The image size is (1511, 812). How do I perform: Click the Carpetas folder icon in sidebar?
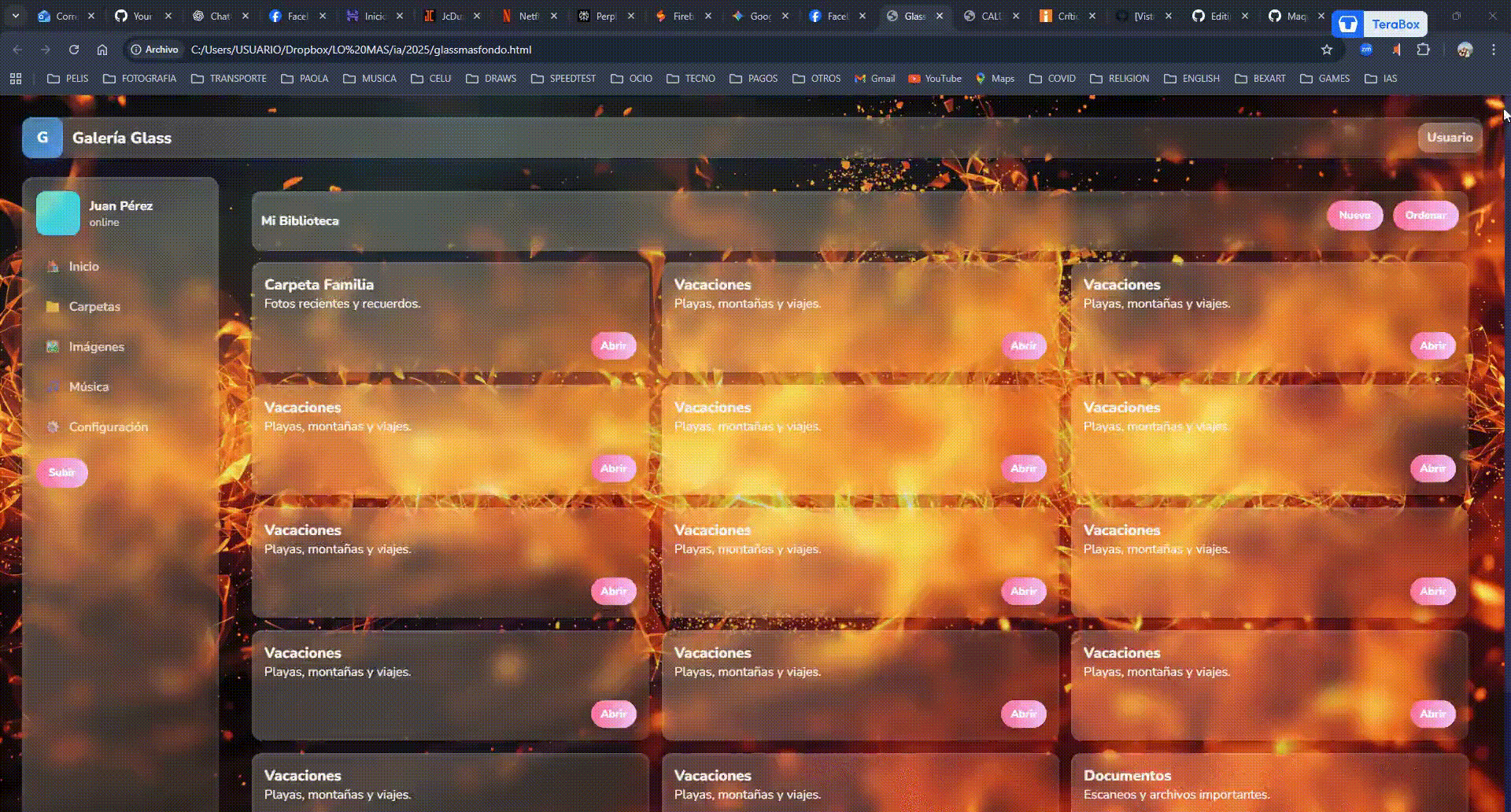click(53, 307)
